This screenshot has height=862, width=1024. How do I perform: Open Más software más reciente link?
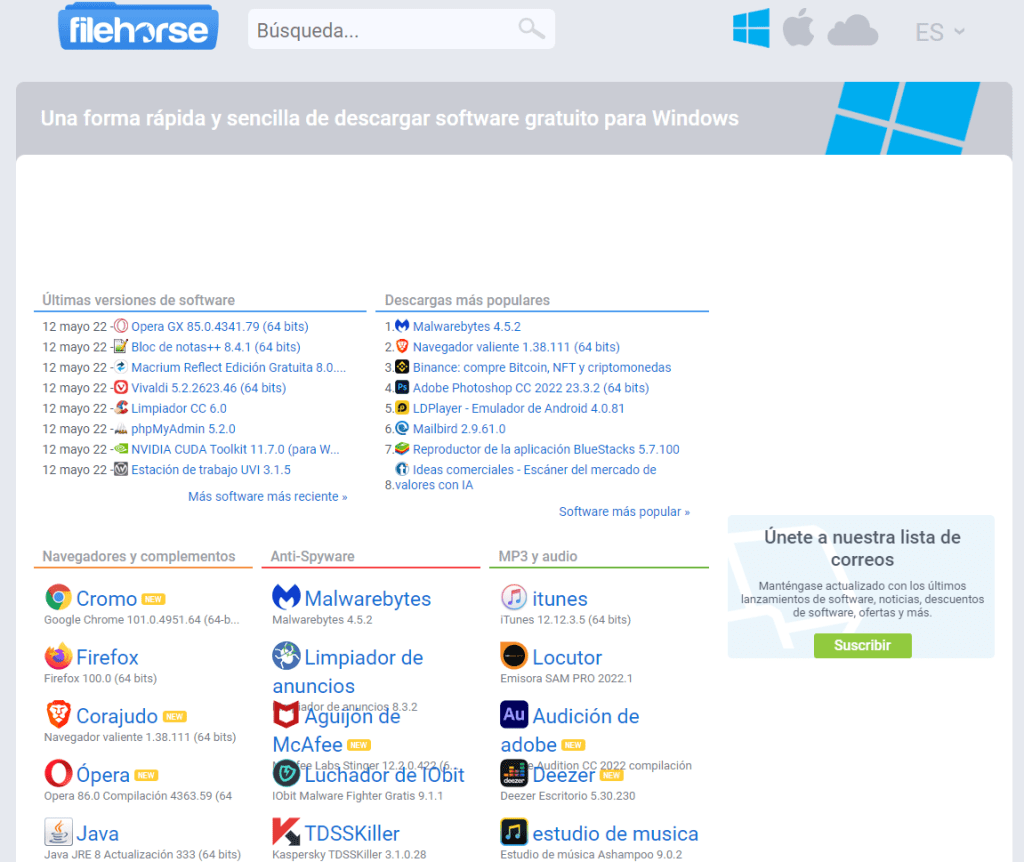[x=268, y=495]
